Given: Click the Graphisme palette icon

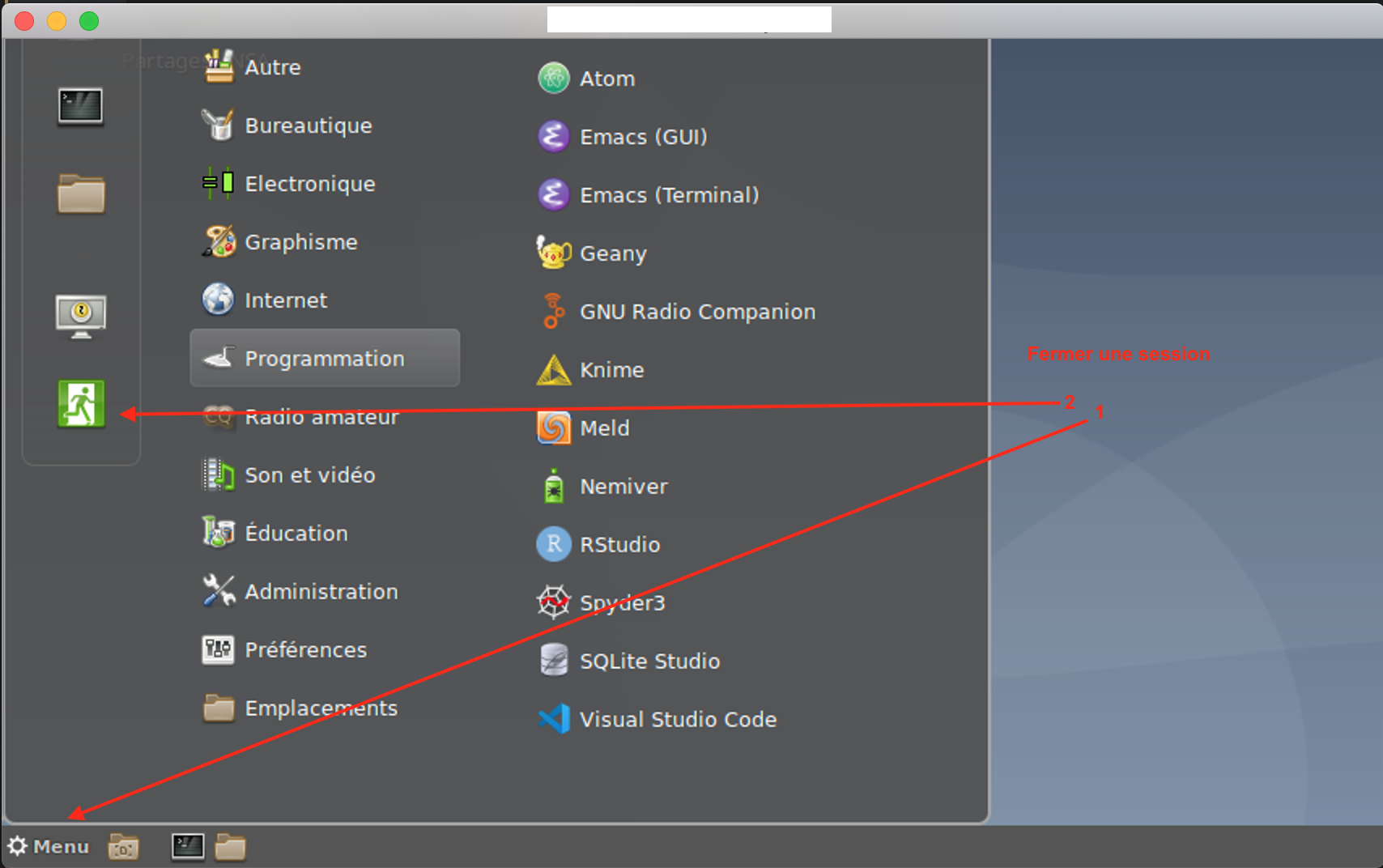Looking at the screenshot, I should point(219,241).
